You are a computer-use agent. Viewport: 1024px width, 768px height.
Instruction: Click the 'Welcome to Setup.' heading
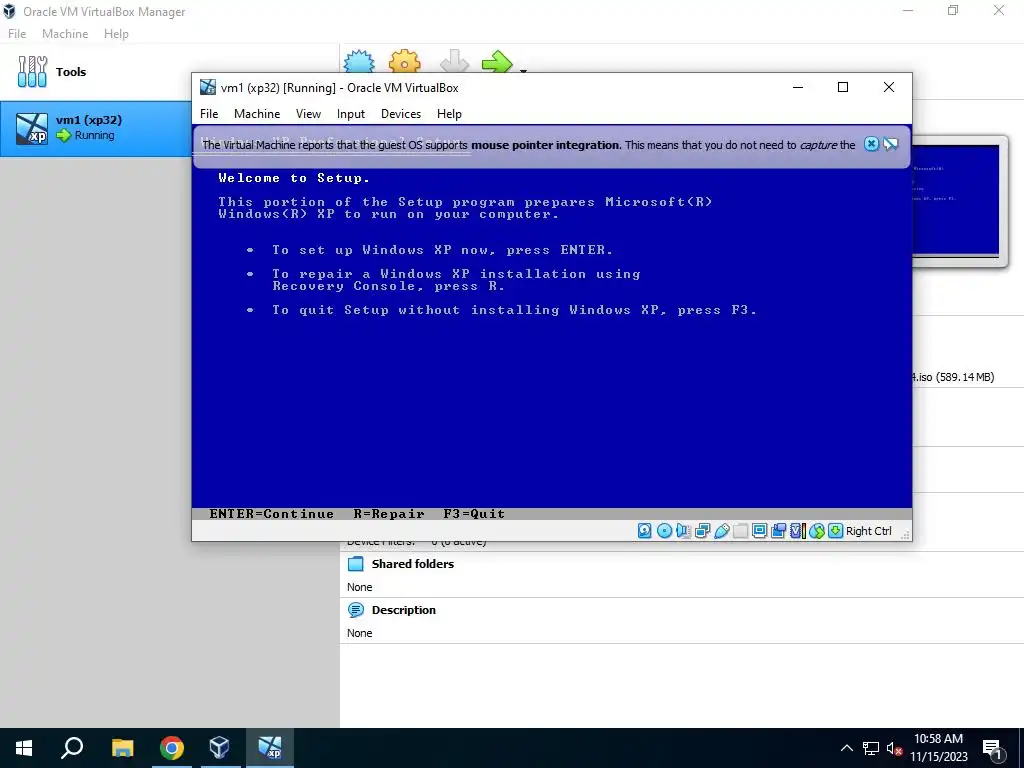(294, 178)
